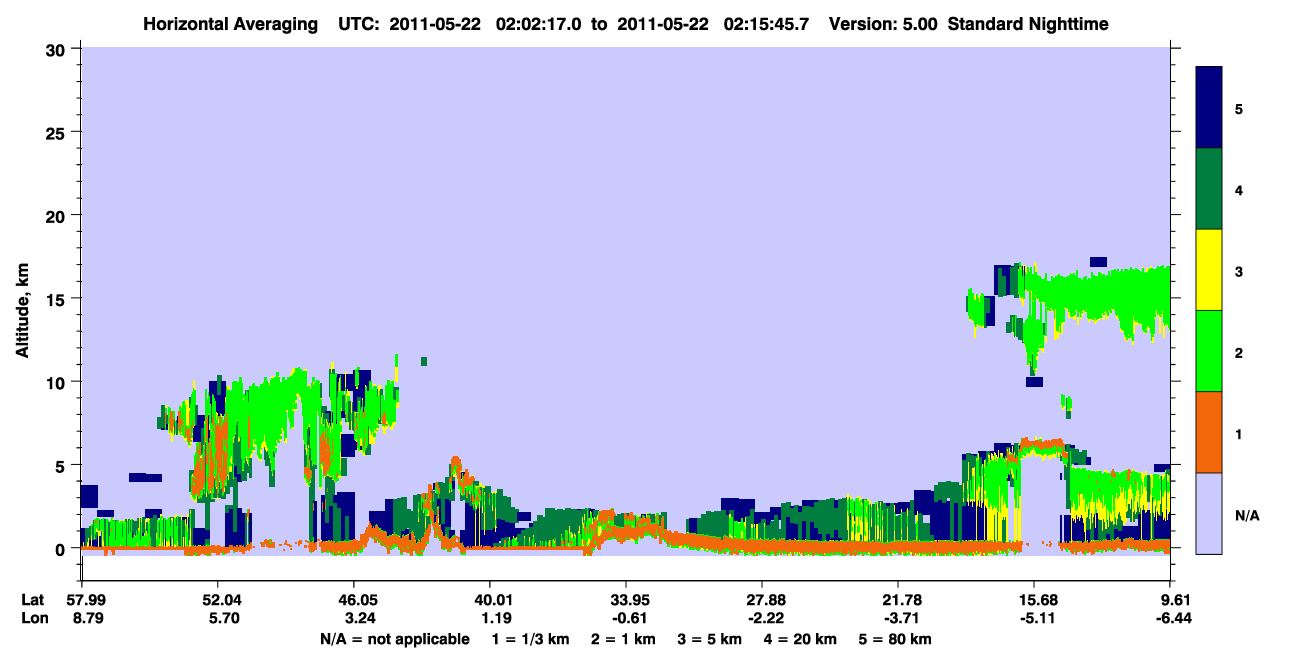Screen dimensions: 1300x667
Task: Click the 'N/A = not applicable' legend text
Action: 394,639
